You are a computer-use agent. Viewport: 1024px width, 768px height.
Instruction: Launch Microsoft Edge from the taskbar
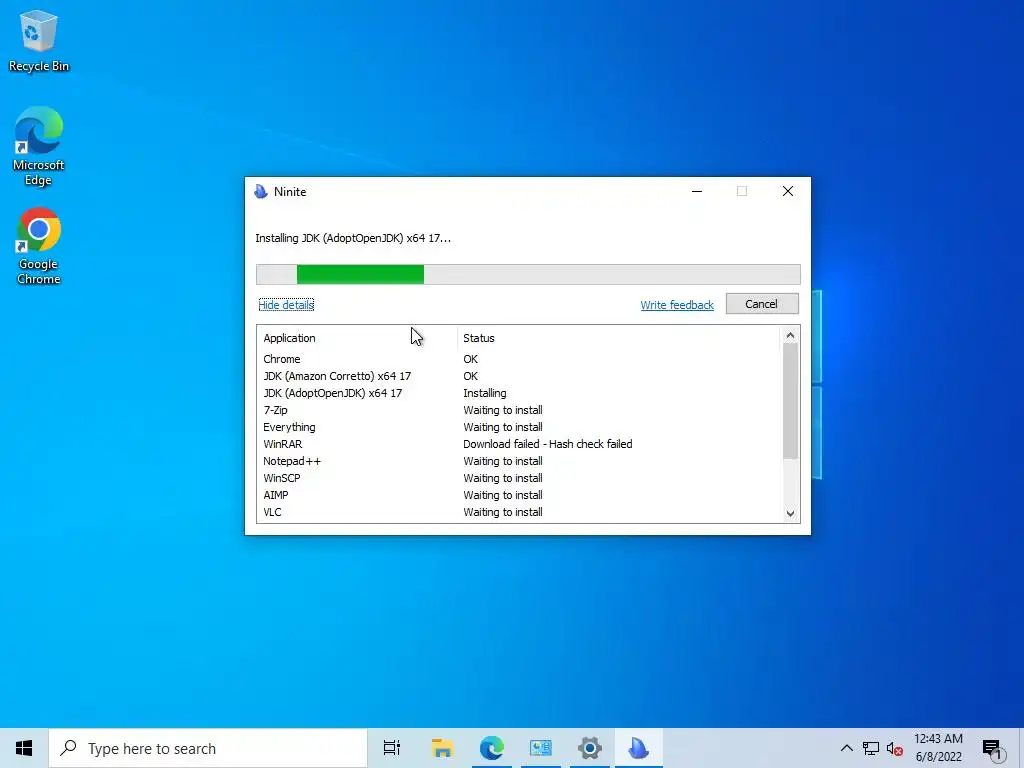pyautogui.click(x=491, y=748)
